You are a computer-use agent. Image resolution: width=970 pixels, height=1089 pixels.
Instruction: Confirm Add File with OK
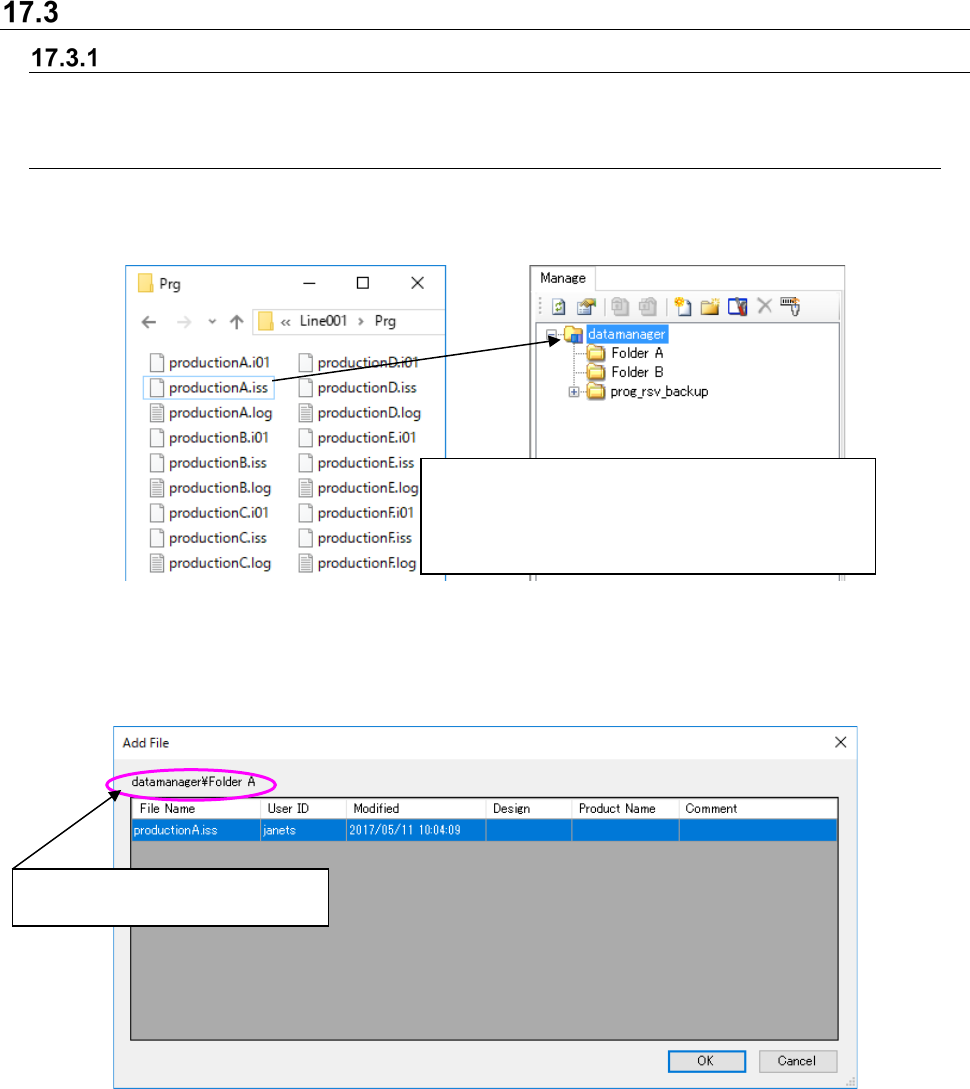pos(706,1061)
